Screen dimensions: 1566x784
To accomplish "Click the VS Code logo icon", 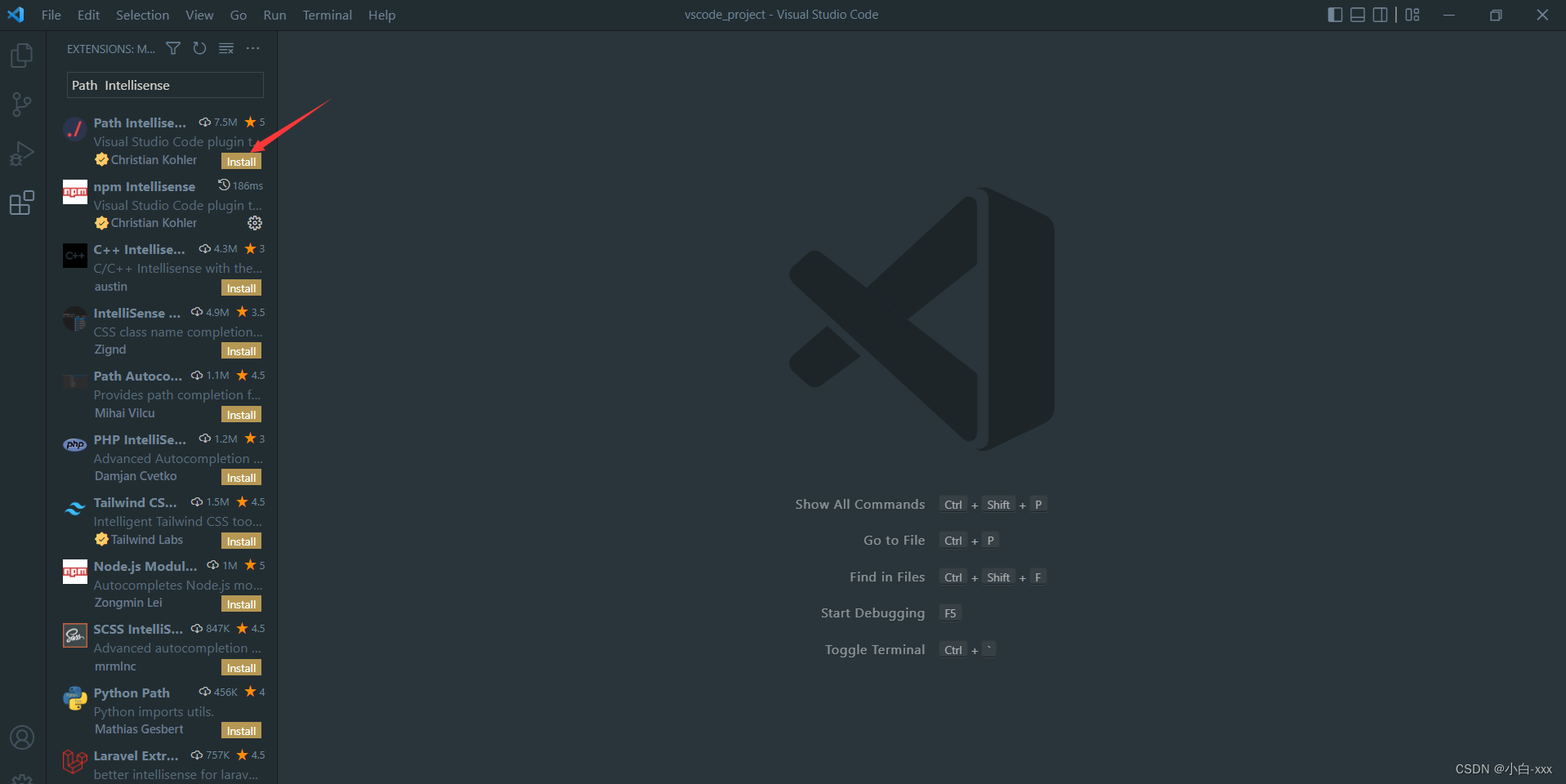I will [x=16, y=14].
